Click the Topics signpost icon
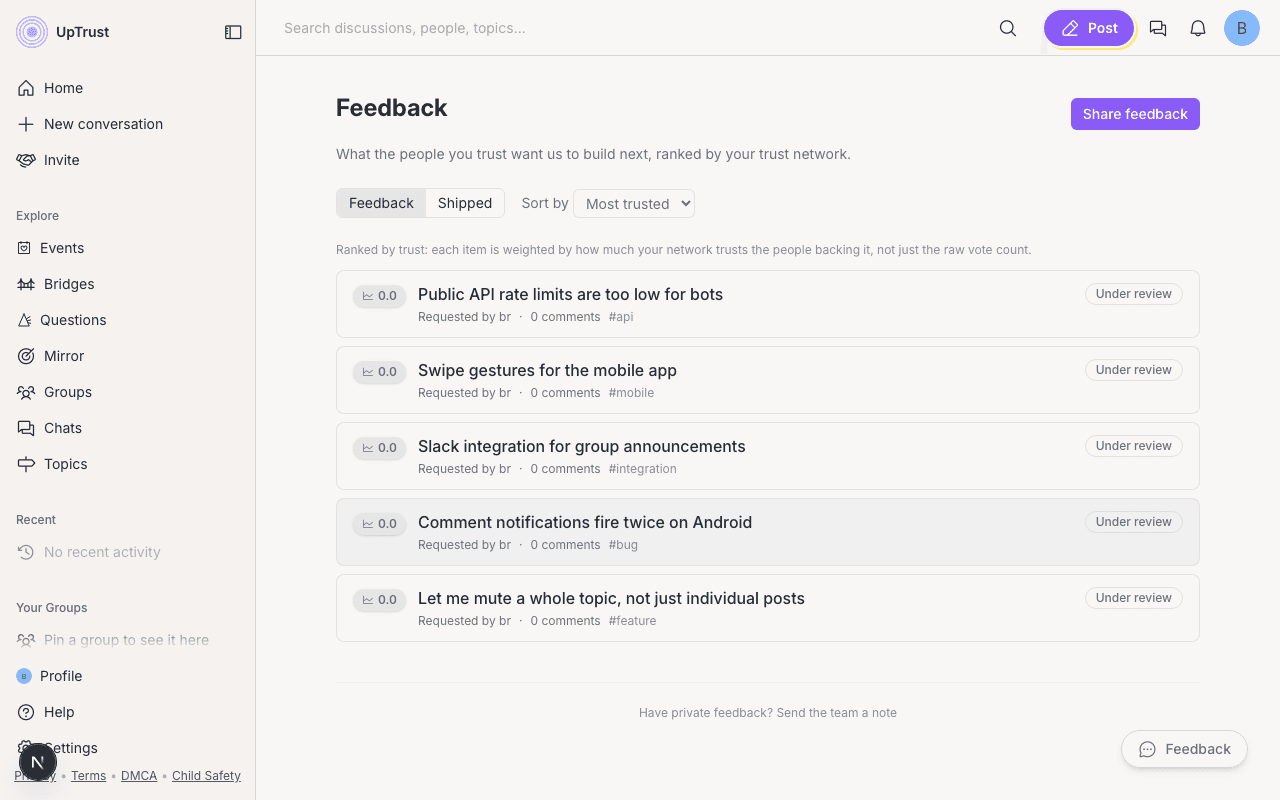This screenshot has height=800, width=1280. (26, 464)
